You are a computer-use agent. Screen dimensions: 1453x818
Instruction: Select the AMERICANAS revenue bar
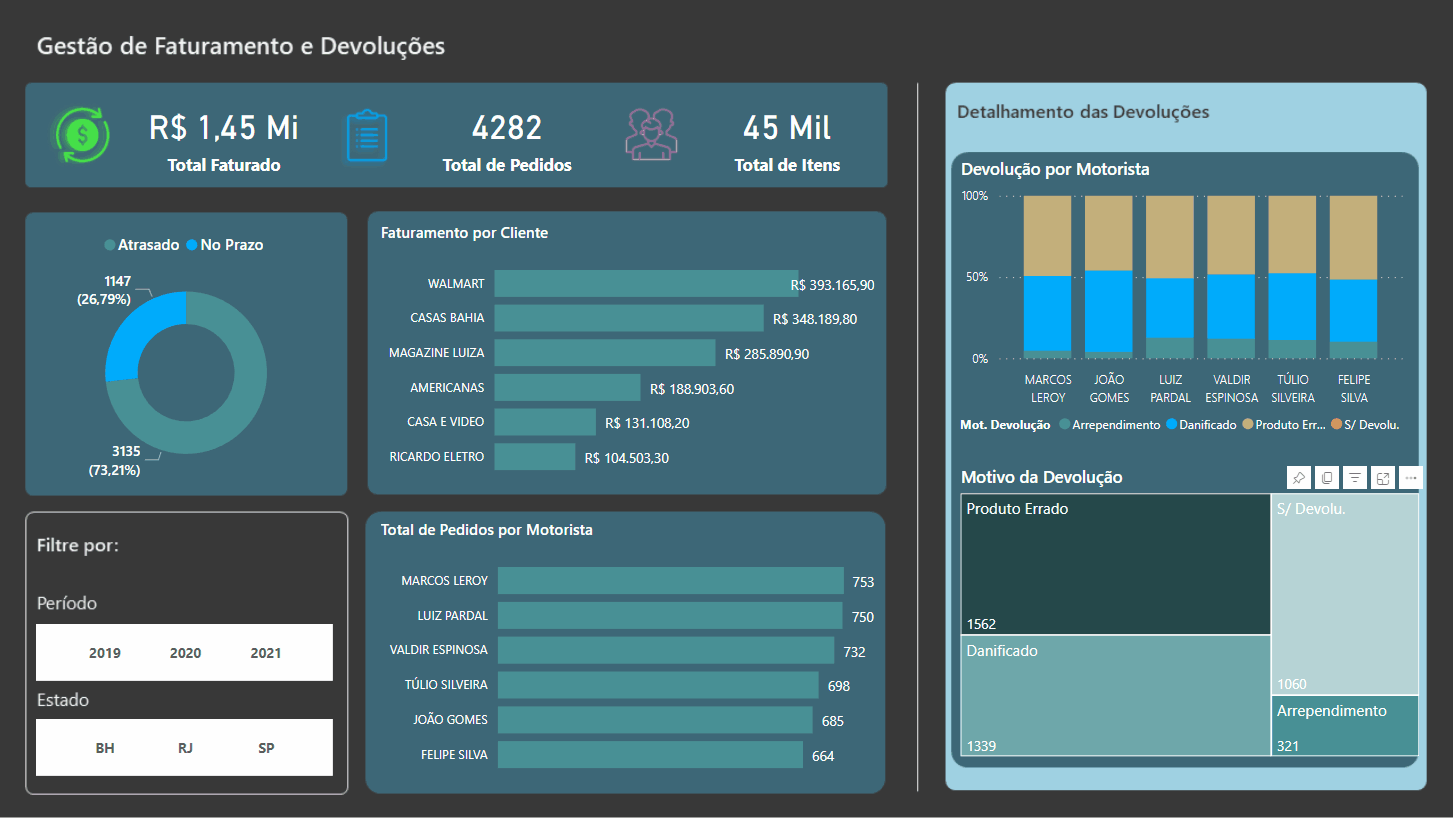[567, 388]
